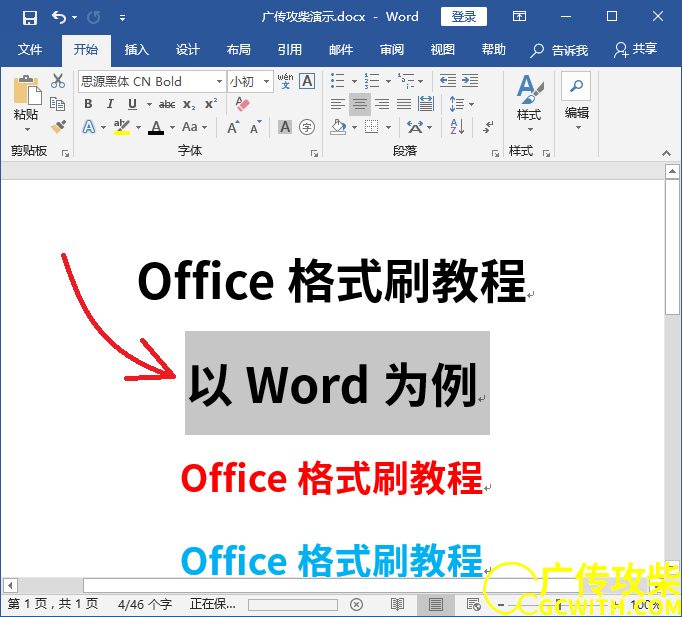Open the undo history dropdown arrow
This screenshot has width=682, height=617.
pos(74,17)
